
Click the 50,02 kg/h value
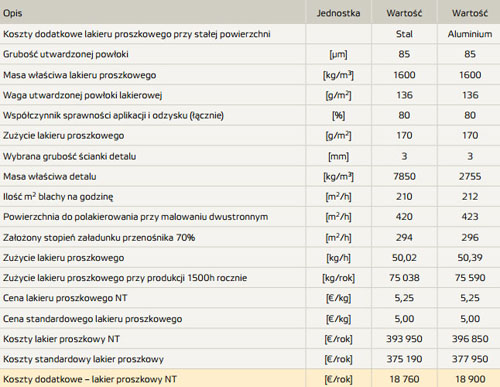click(404, 257)
